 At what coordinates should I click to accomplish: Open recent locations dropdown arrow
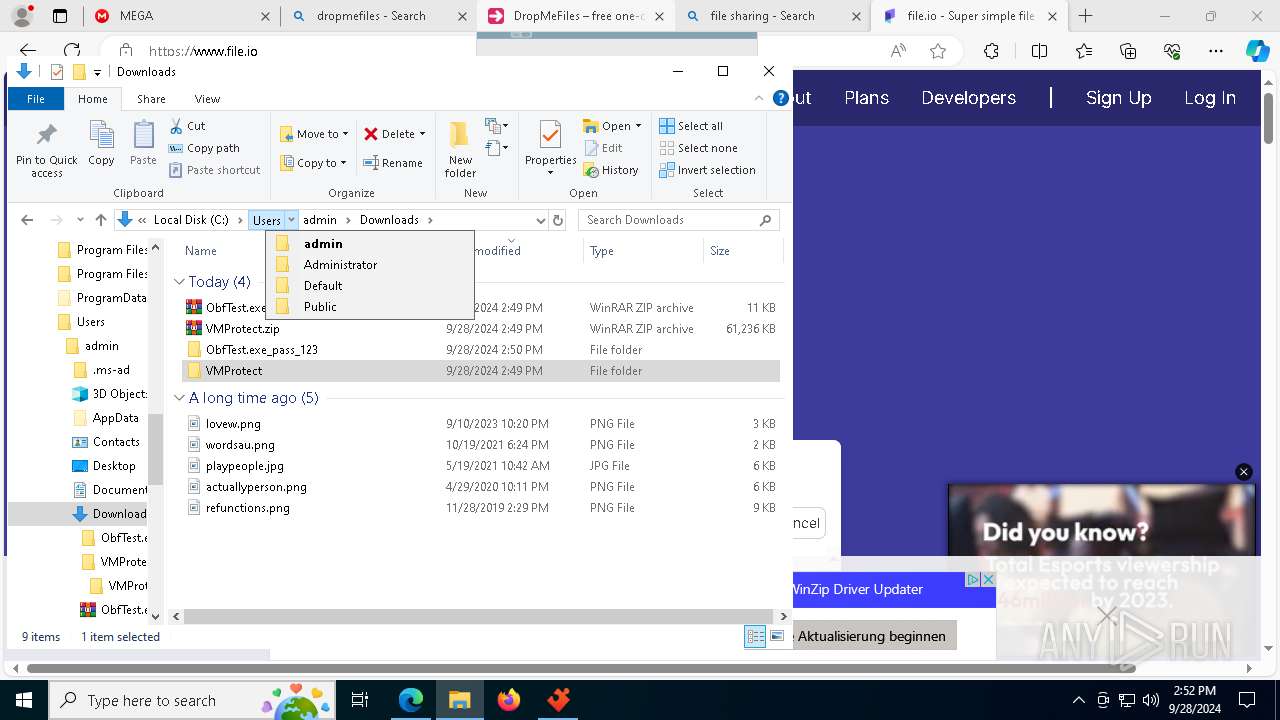[80, 220]
